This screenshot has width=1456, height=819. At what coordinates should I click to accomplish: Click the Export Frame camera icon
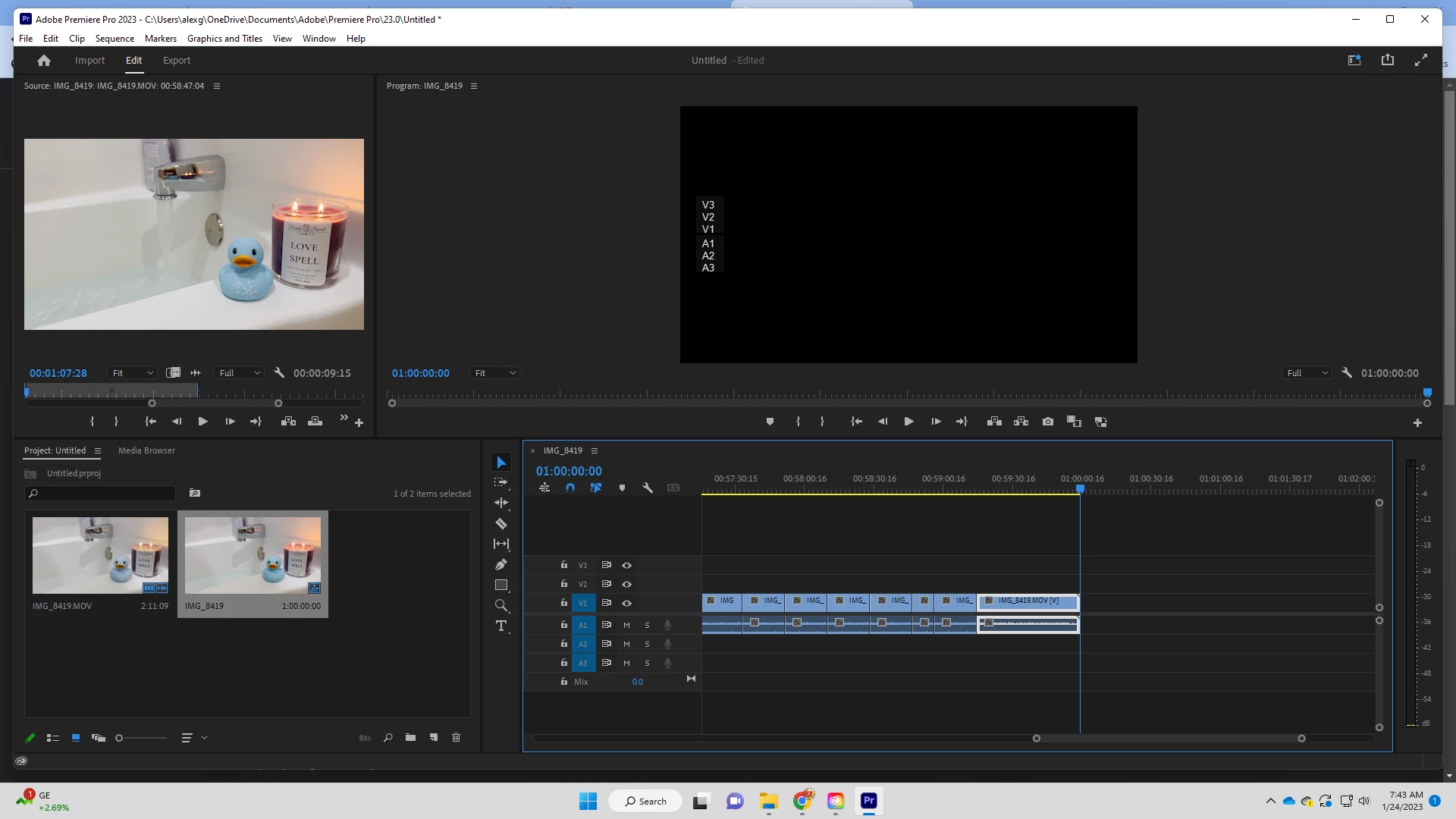pyautogui.click(x=1048, y=422)
